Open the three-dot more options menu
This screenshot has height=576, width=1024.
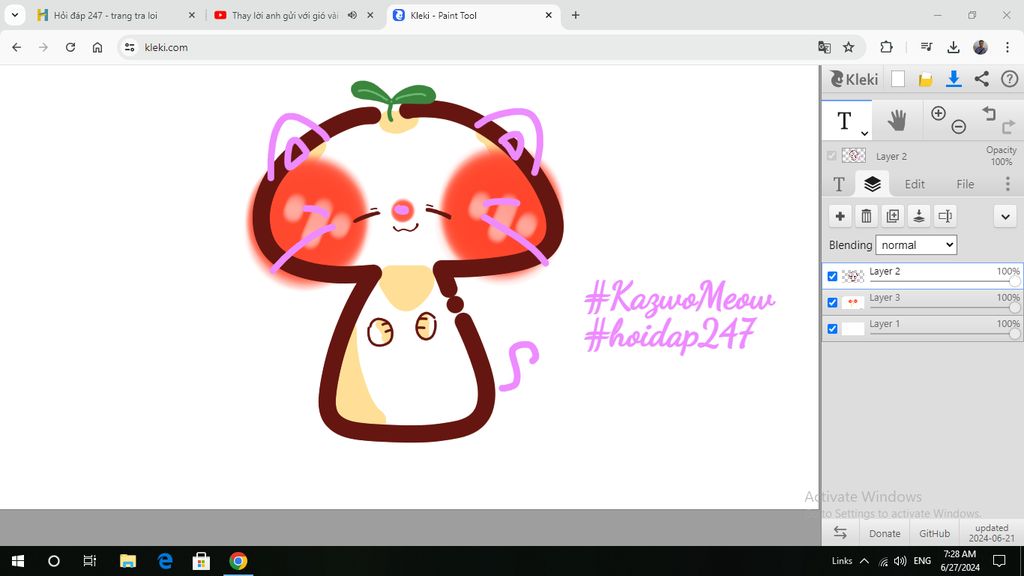1007,184
